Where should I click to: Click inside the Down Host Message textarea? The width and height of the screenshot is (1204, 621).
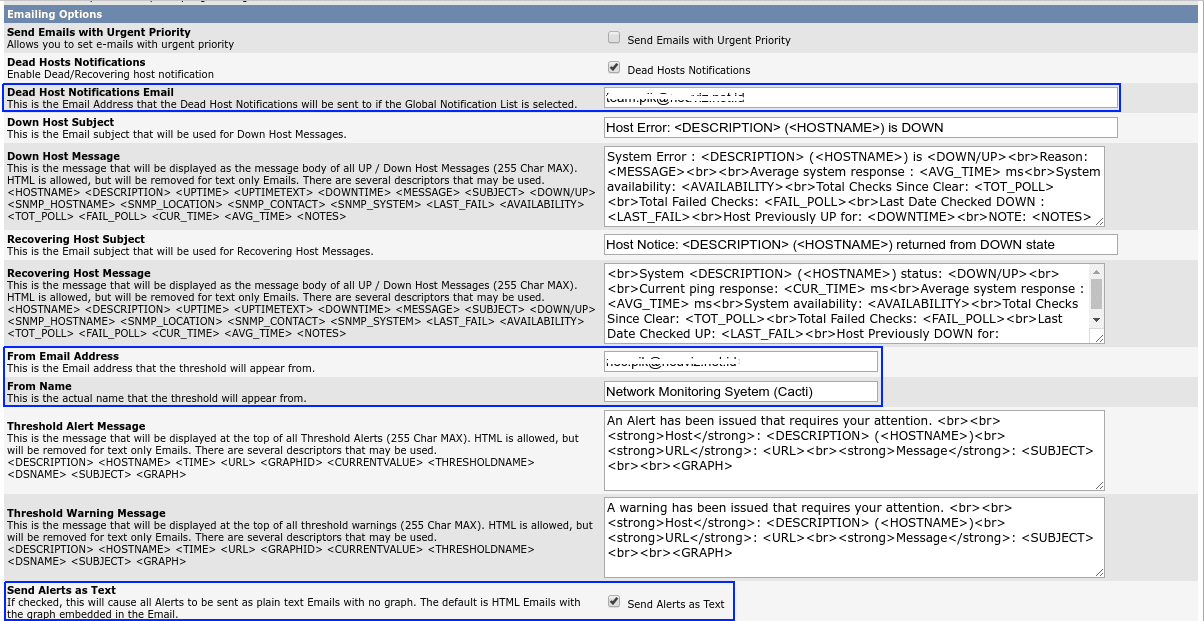[850, 185]
